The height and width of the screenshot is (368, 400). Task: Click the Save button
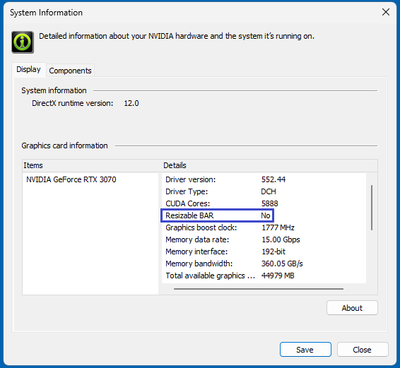[305, 350]
